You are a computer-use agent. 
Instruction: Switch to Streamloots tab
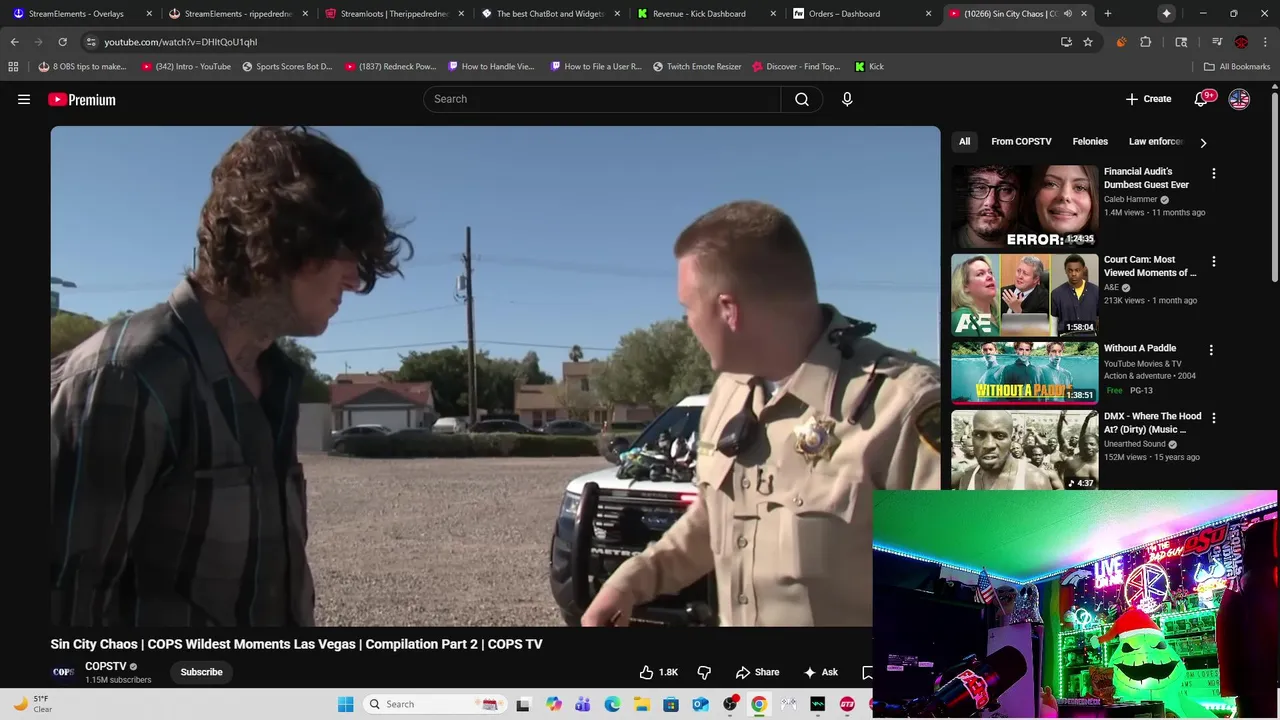click(395, 14)
